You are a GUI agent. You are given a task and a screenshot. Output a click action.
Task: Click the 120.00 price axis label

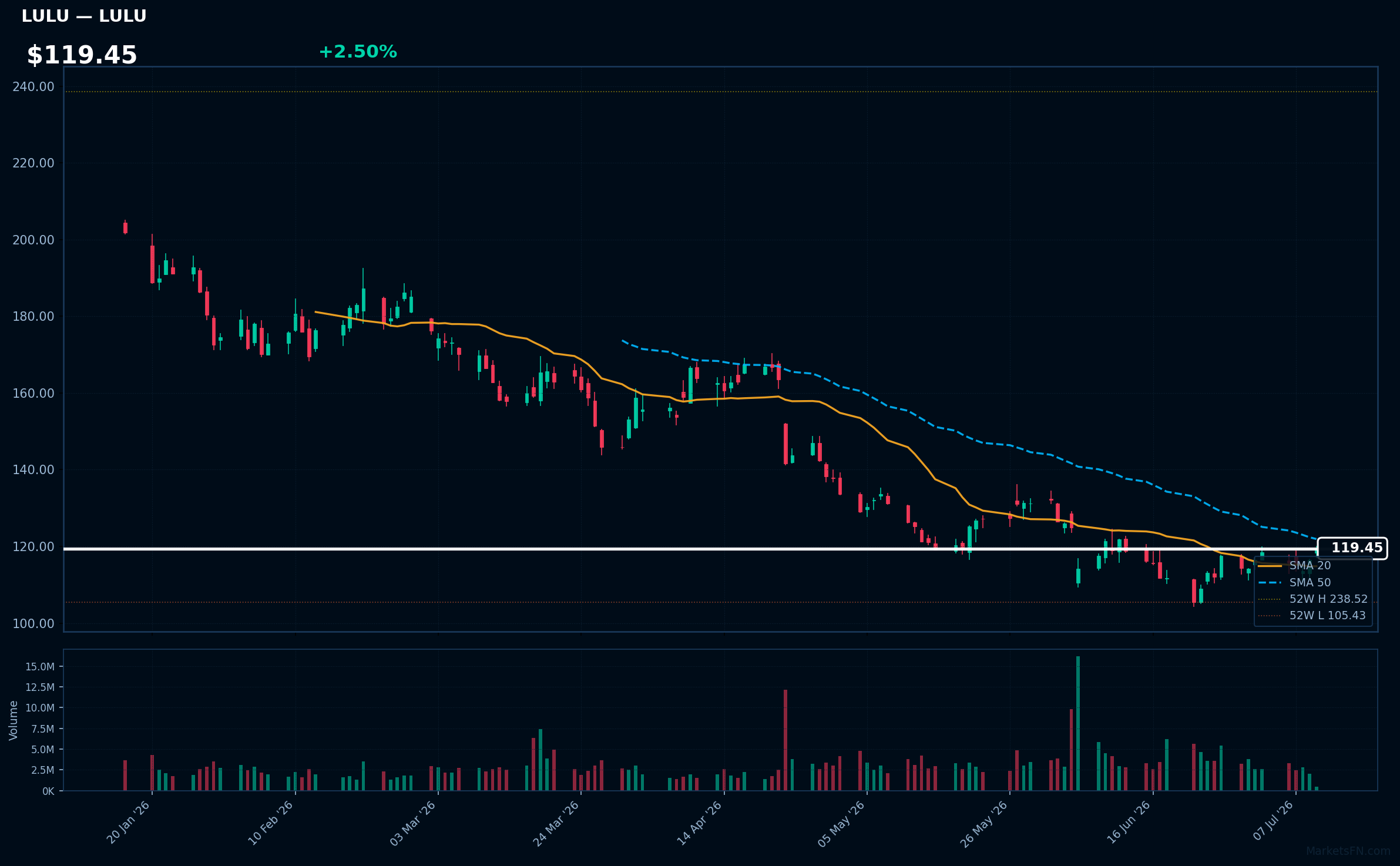(x=33, y=547)
